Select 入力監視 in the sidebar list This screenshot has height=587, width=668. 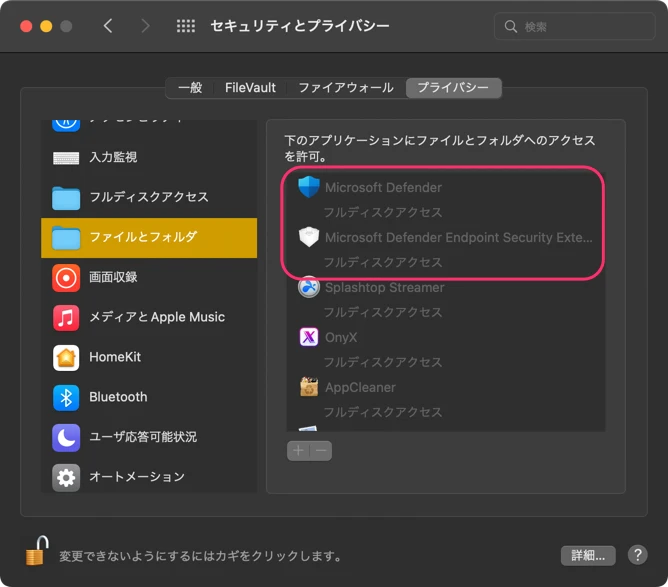113,157
